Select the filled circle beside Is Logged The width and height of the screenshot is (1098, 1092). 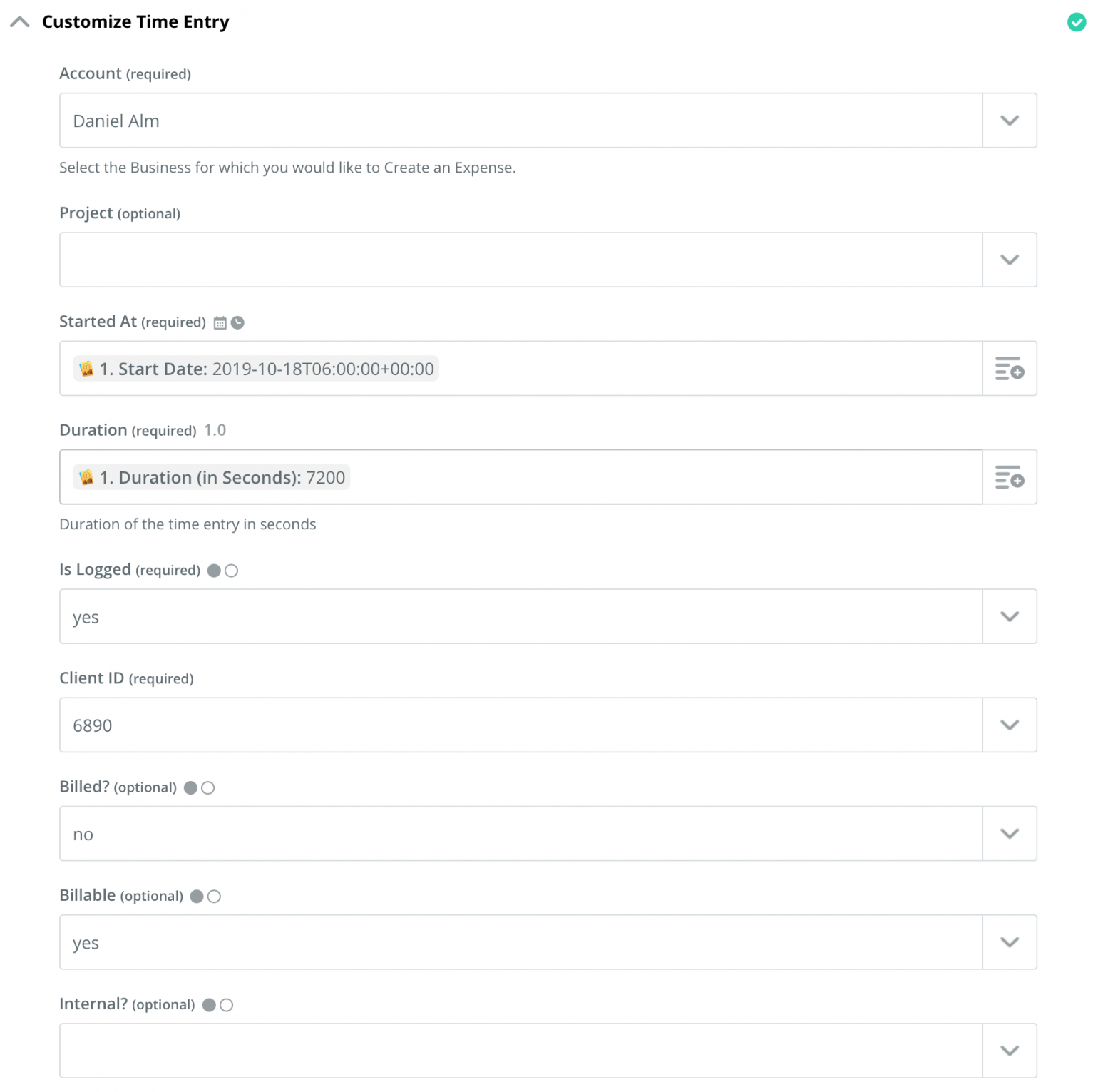pos(213,570)
